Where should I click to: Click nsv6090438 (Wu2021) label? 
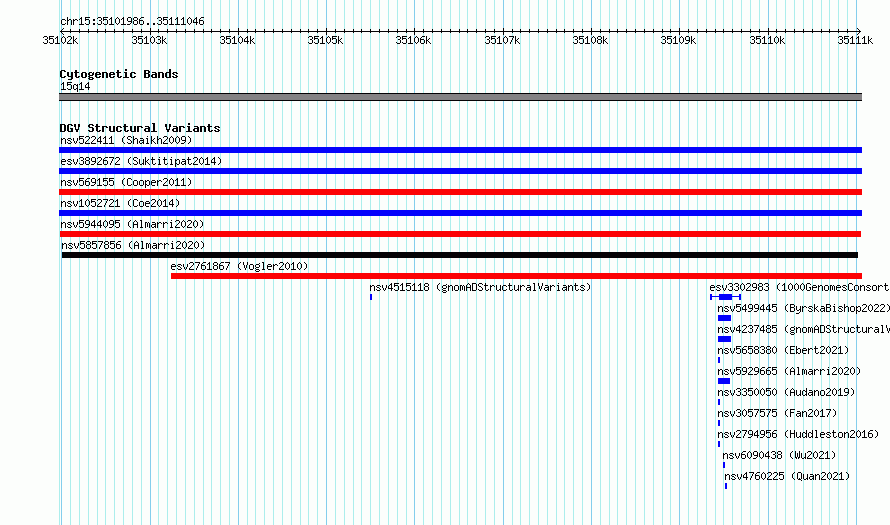pos(779,455)
